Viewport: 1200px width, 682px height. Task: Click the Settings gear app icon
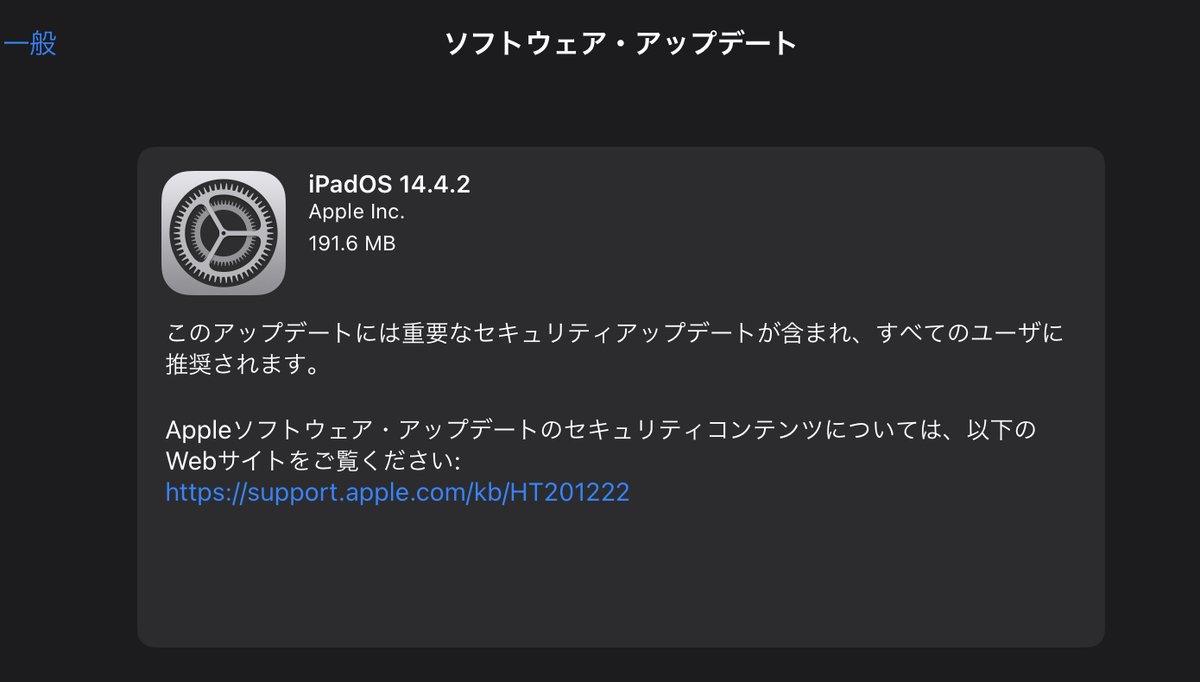pos(223,233)
